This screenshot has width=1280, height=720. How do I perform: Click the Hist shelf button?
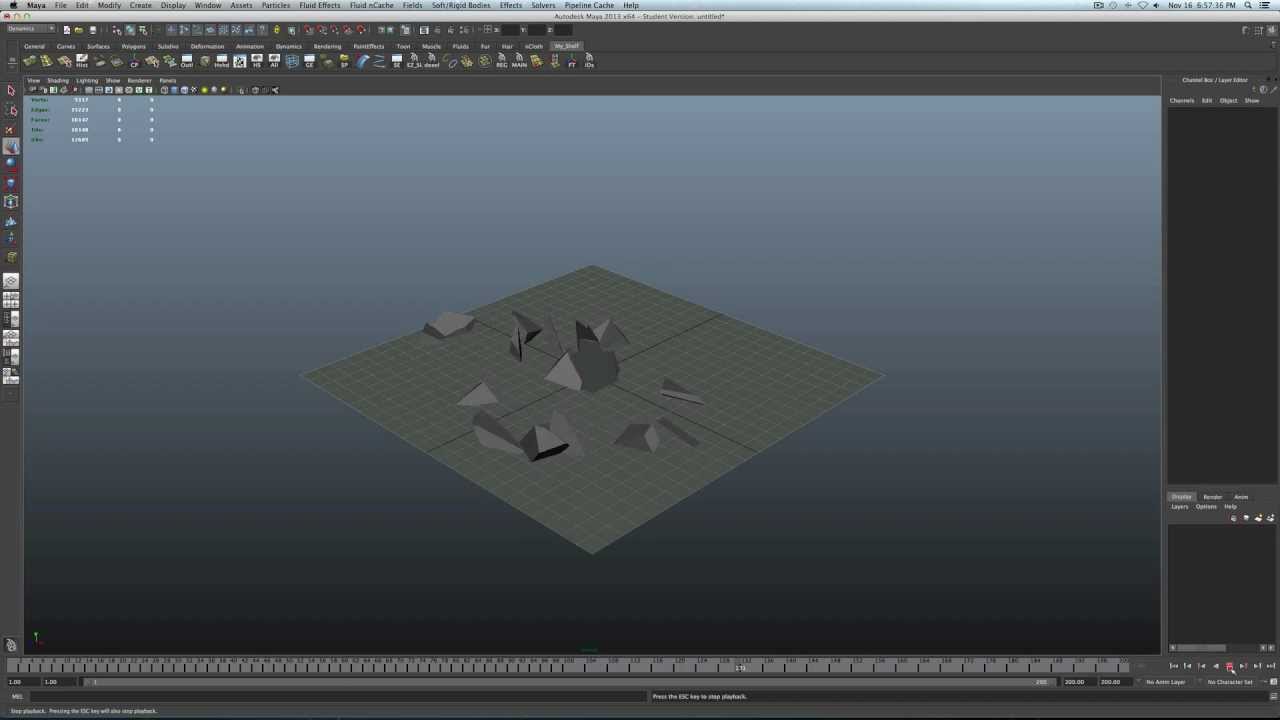[82, 61]
